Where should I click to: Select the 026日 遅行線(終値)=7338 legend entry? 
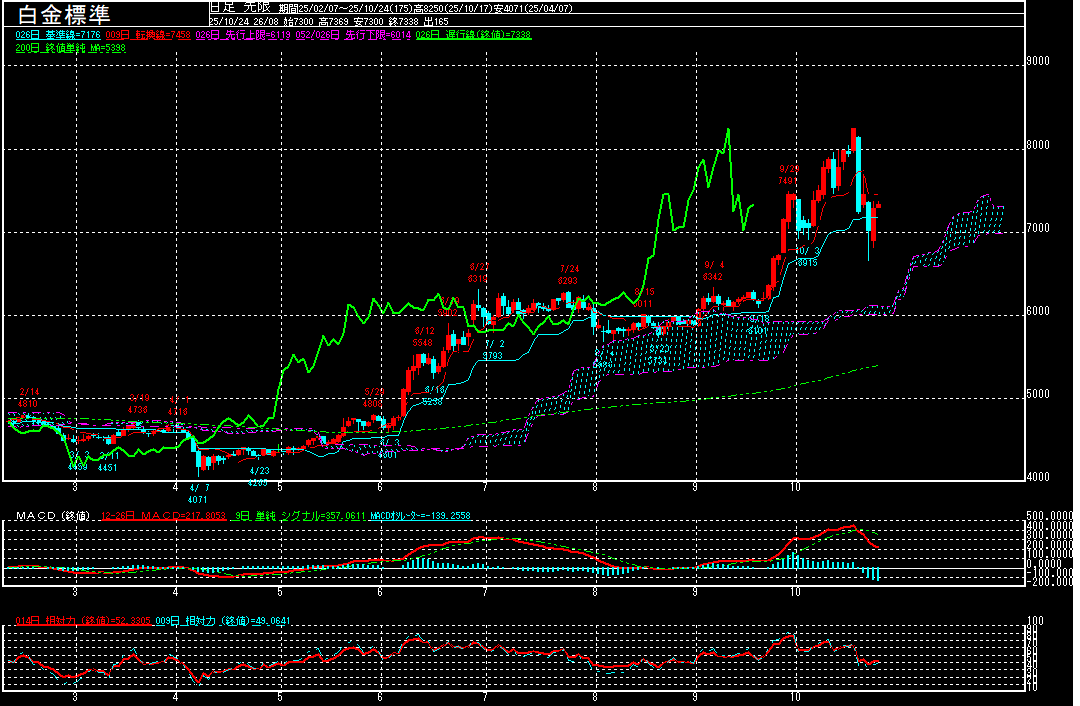click(474, 34)
